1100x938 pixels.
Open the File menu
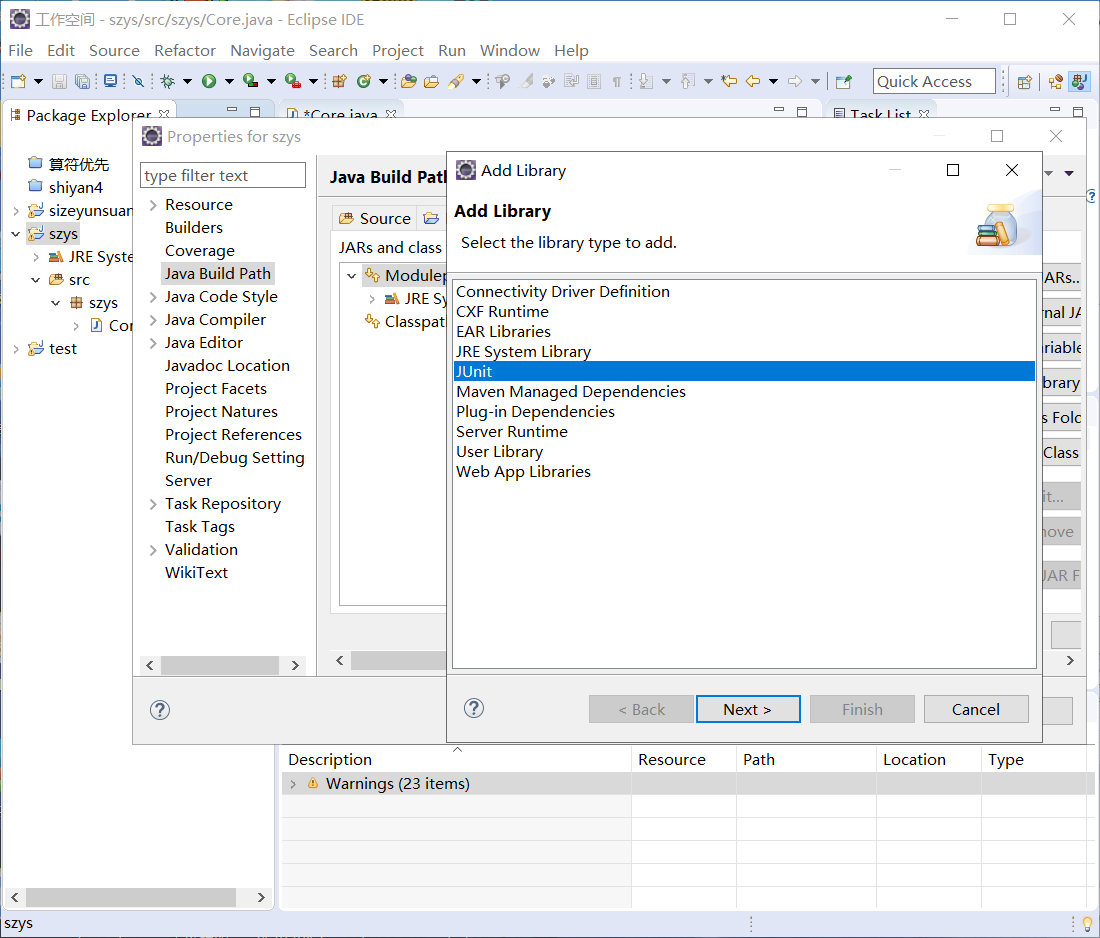[x=20, y=51]
